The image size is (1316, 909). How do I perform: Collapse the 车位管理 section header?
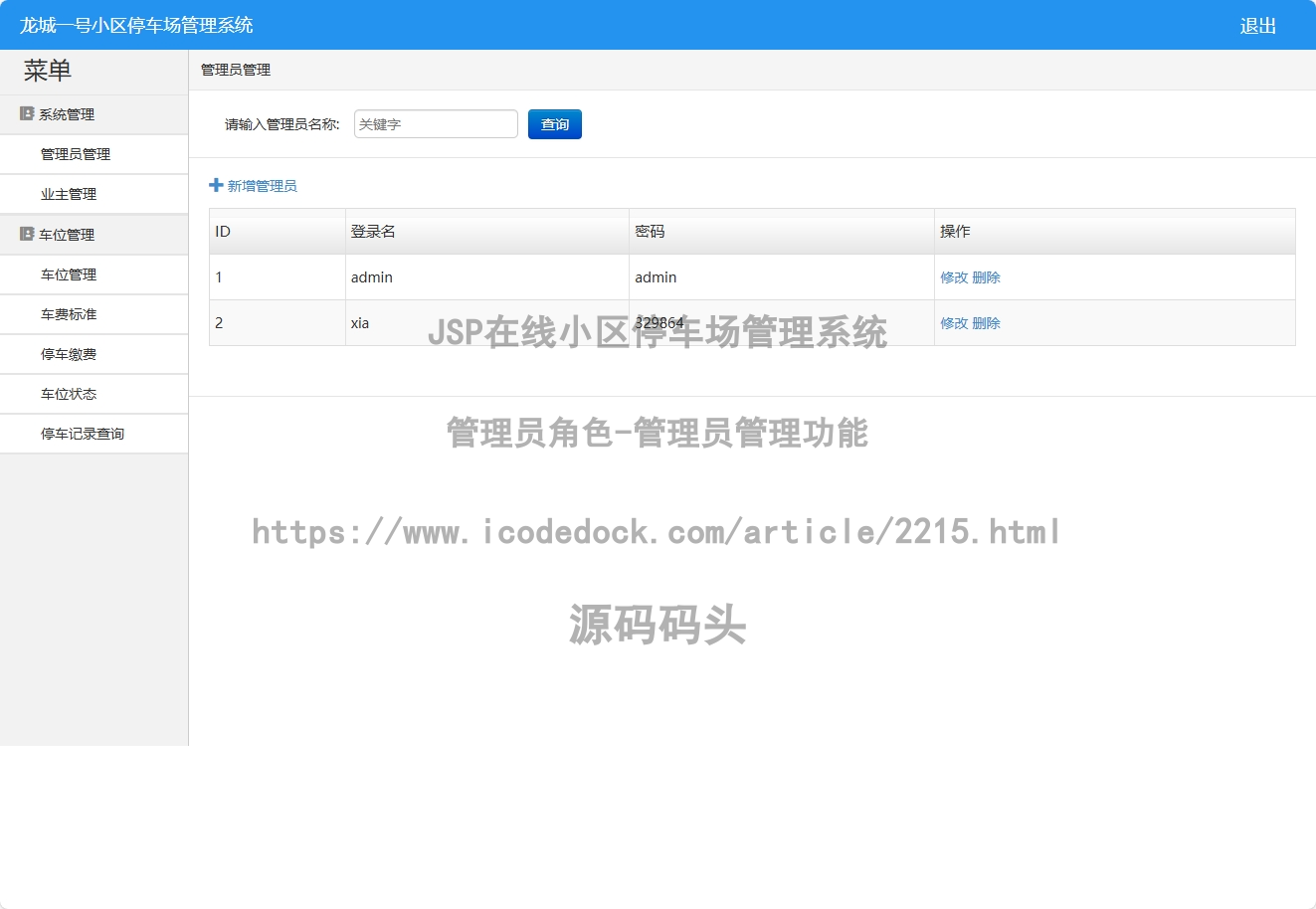94,235
